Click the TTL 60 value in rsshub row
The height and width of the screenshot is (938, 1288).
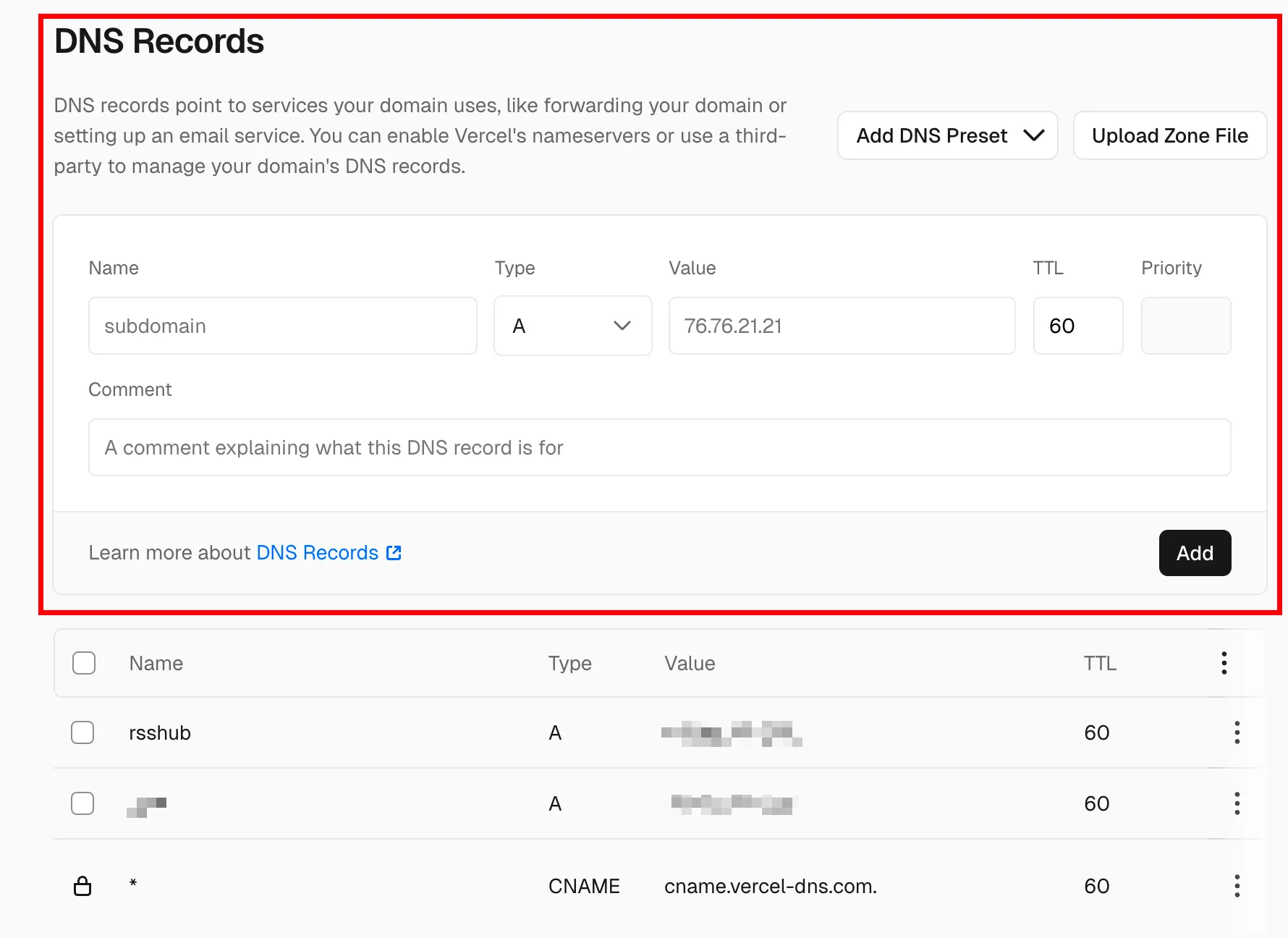tap(1097, 732)
